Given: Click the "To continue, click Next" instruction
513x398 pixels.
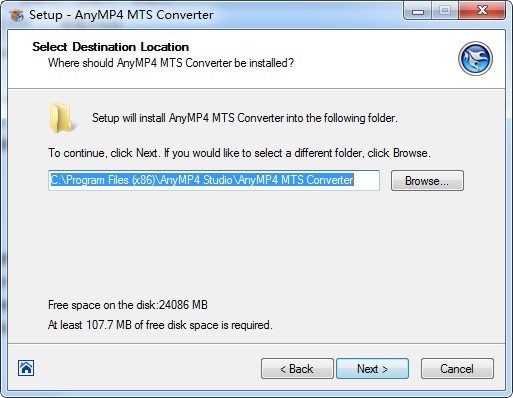Looking at the screenshot, I should [x=239, y=153].
